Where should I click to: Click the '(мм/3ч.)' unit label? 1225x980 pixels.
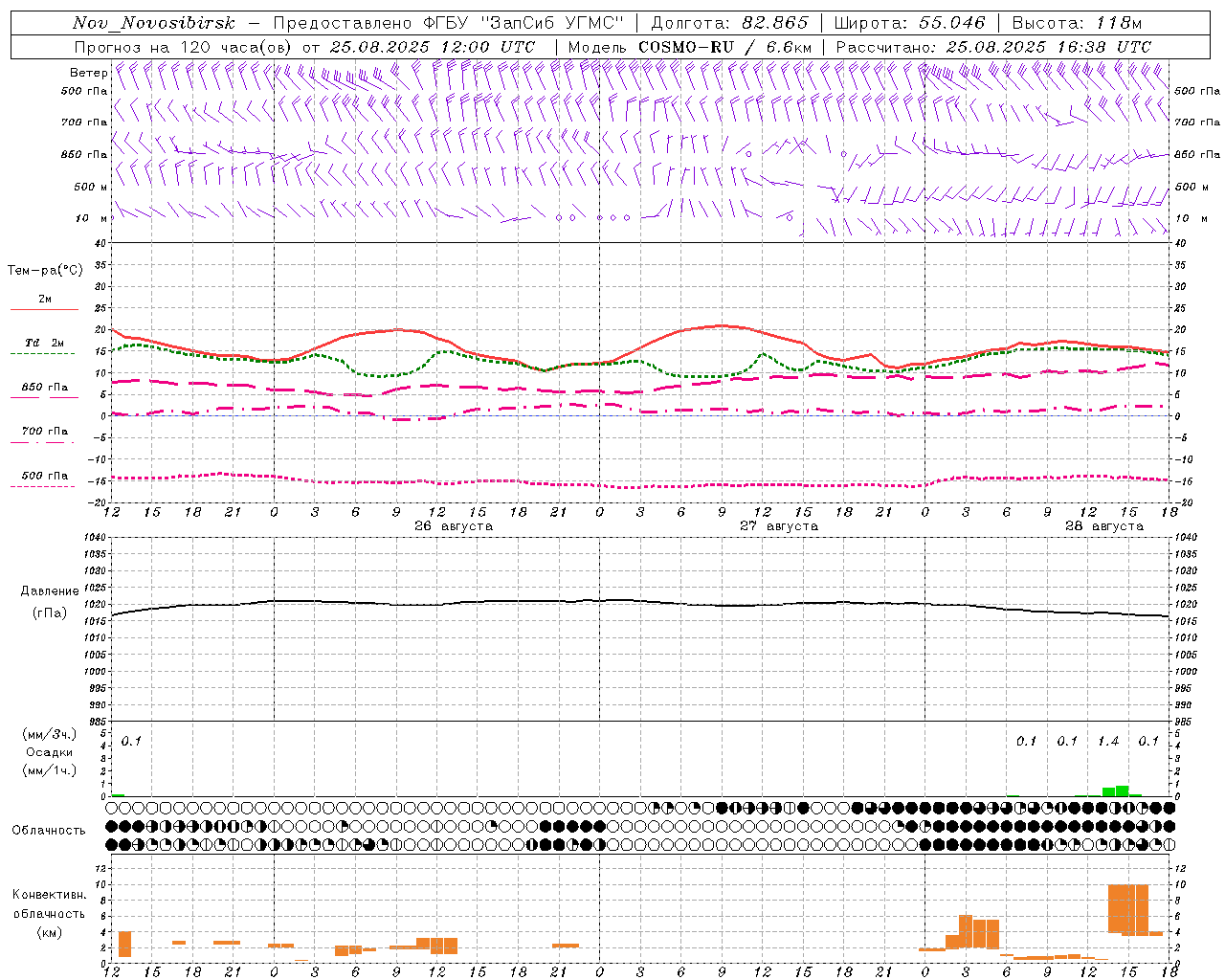[50, 734]
